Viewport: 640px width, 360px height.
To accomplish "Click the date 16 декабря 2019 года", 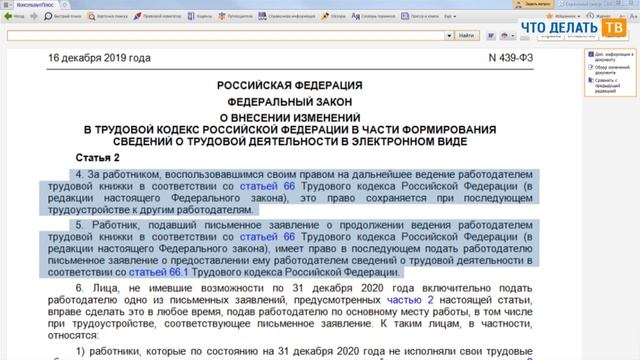I will (99, 58).
